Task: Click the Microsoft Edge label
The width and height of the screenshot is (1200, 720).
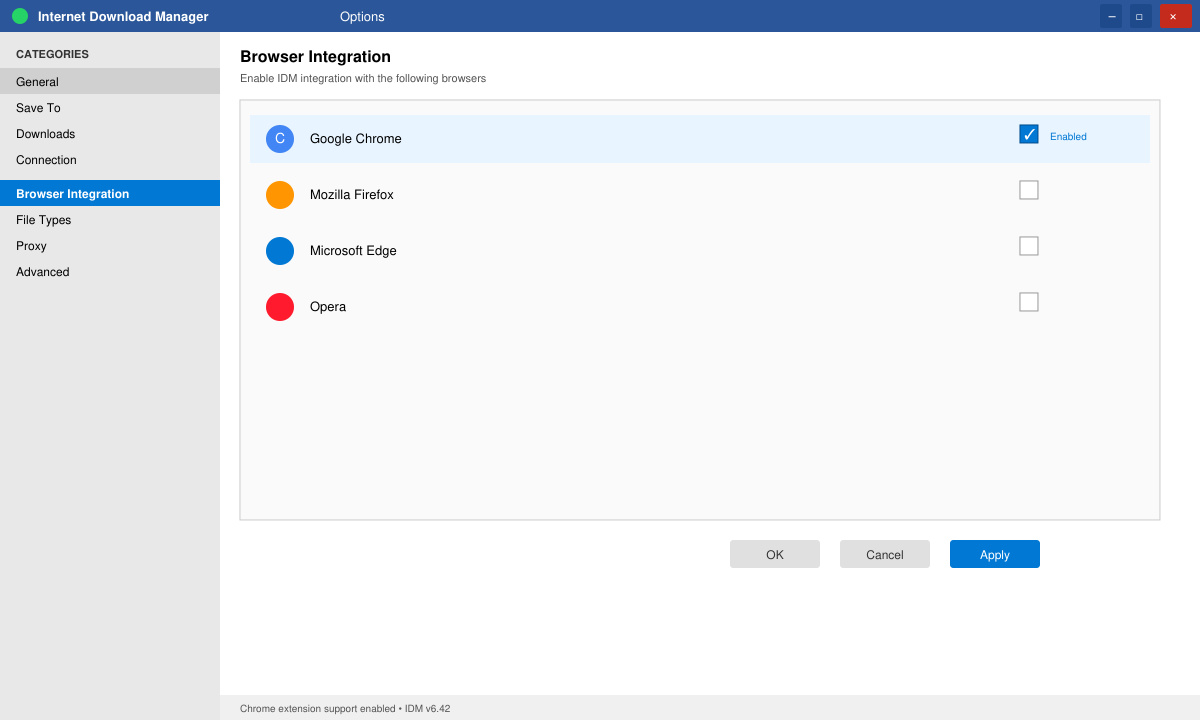Action: point(353,251)
